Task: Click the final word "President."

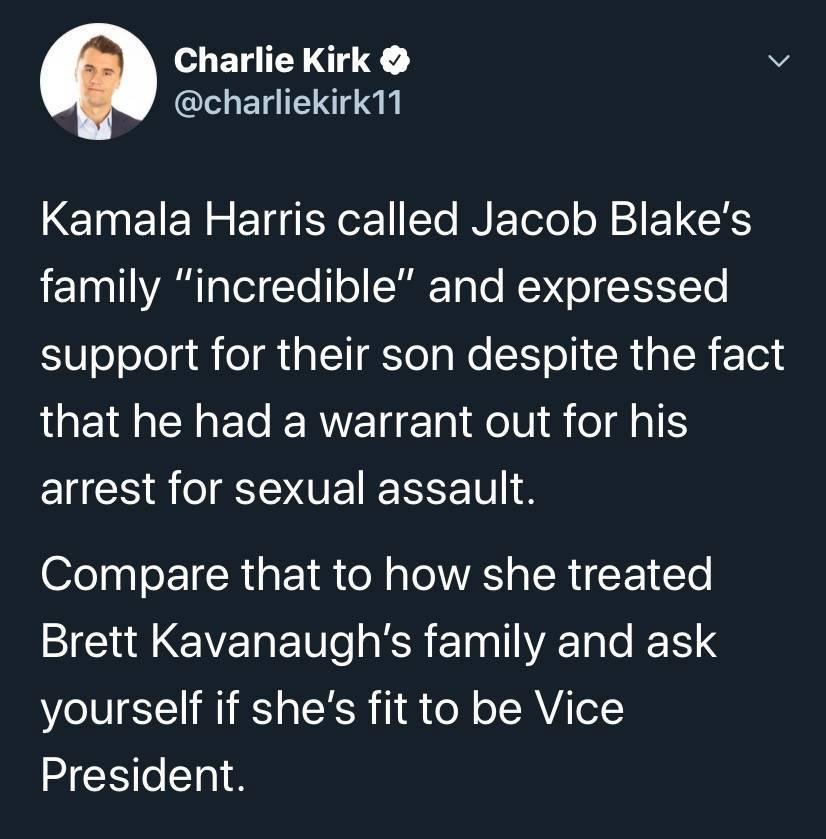Action: tap(143, 776)
